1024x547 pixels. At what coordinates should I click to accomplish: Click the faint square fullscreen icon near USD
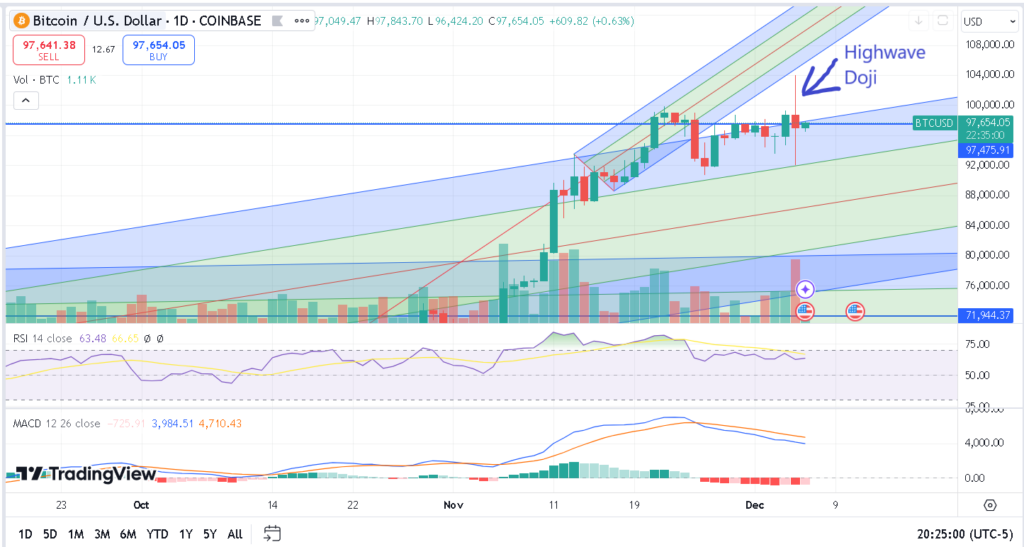[942, 21]
